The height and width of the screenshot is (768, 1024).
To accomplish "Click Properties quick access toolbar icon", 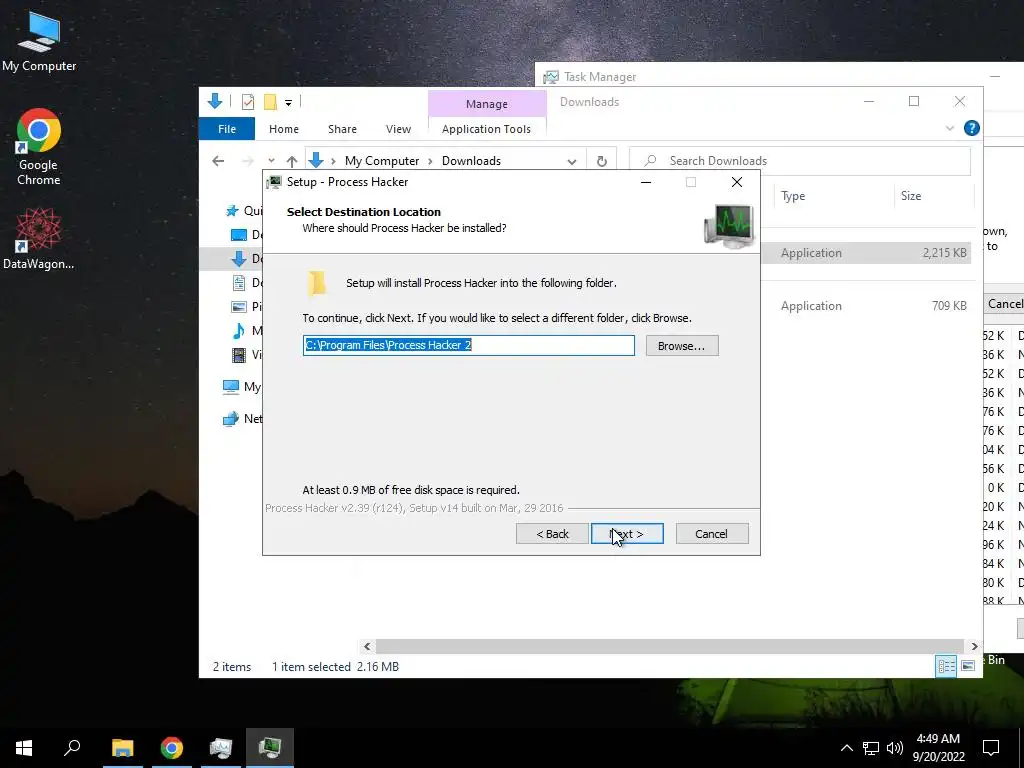I will point(248,101).
